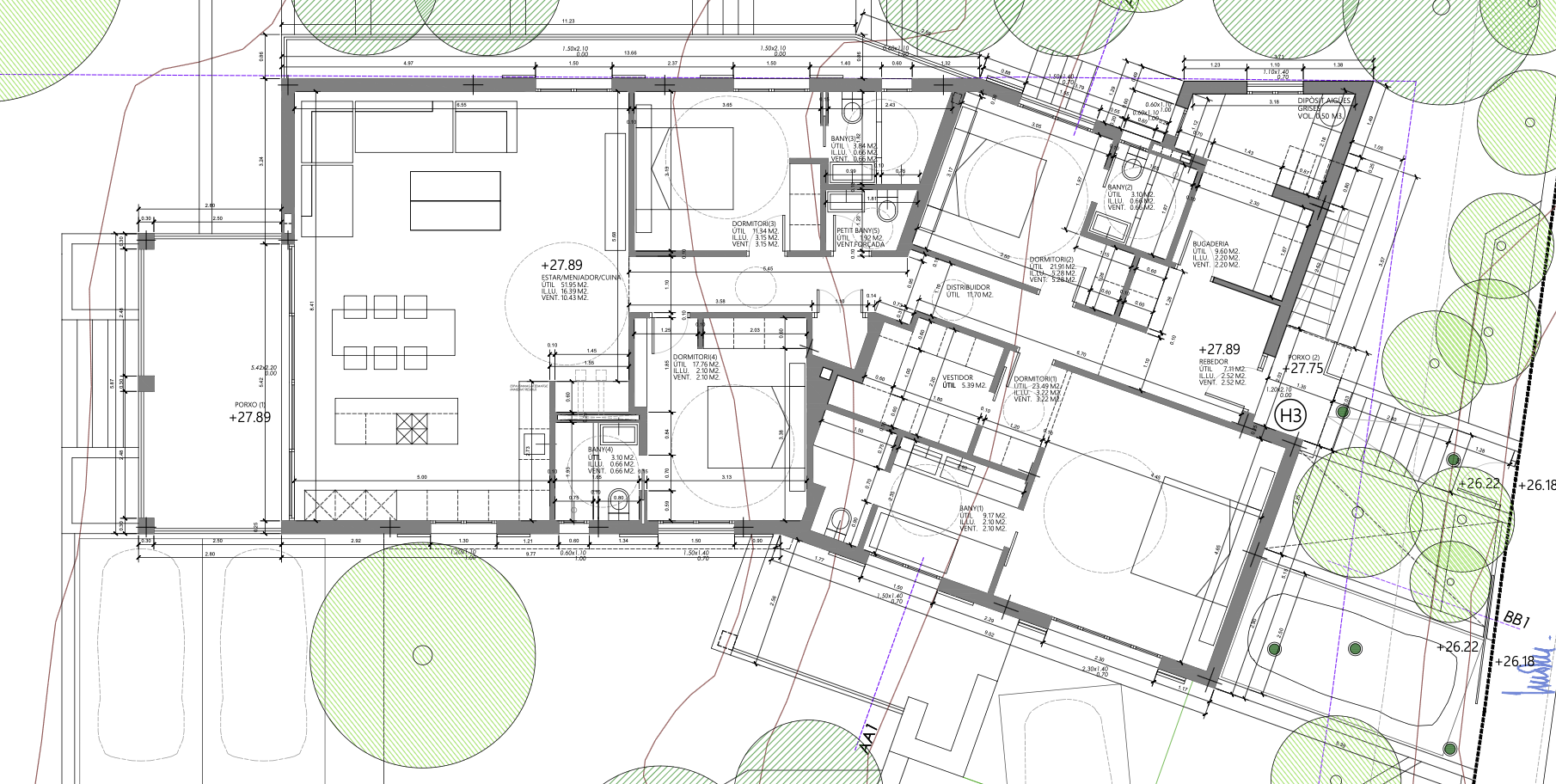Viewport: 1556px width, 784px height.
Task: Select the cooktop symbol on kitchen island
Action: (x=411, y=427)
